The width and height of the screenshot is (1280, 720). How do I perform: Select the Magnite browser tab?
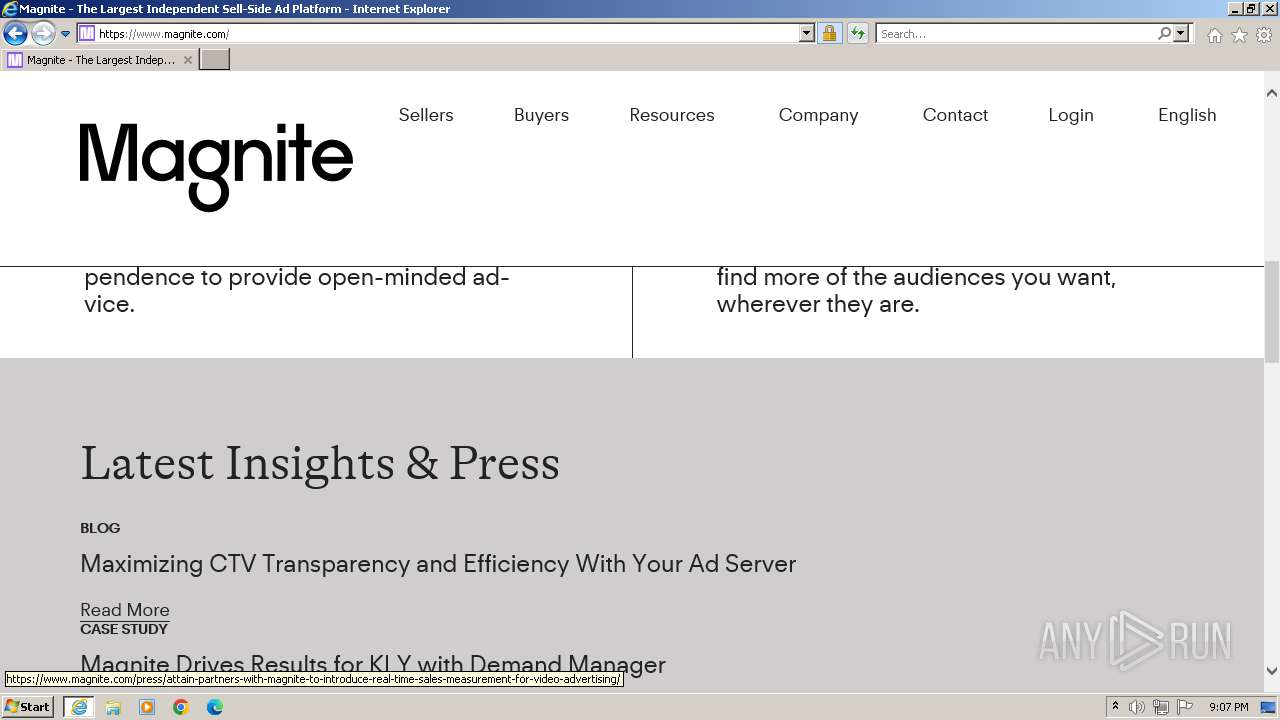(100, 60)
